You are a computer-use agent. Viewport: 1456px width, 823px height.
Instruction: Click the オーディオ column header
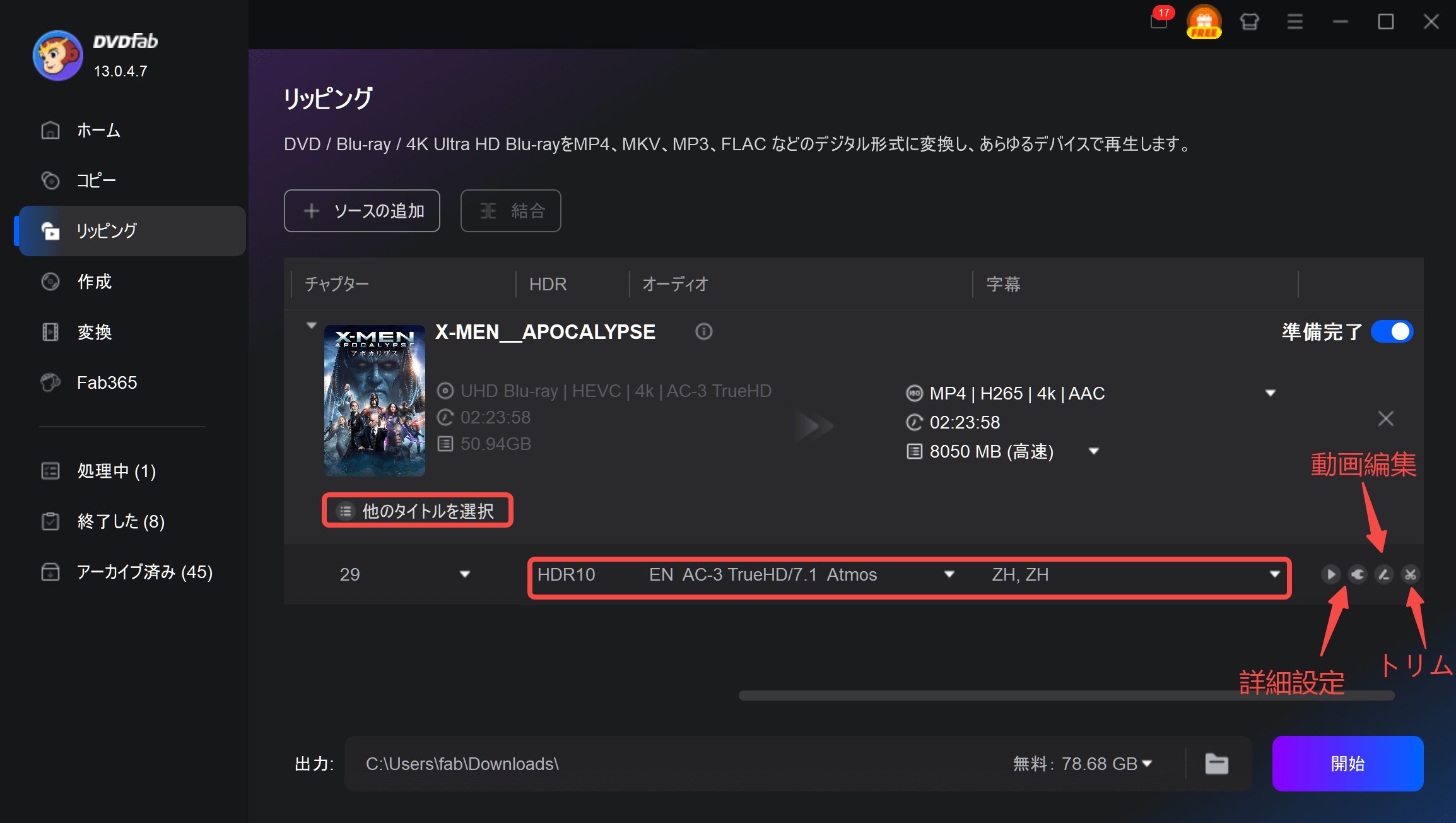pos(676,284)
